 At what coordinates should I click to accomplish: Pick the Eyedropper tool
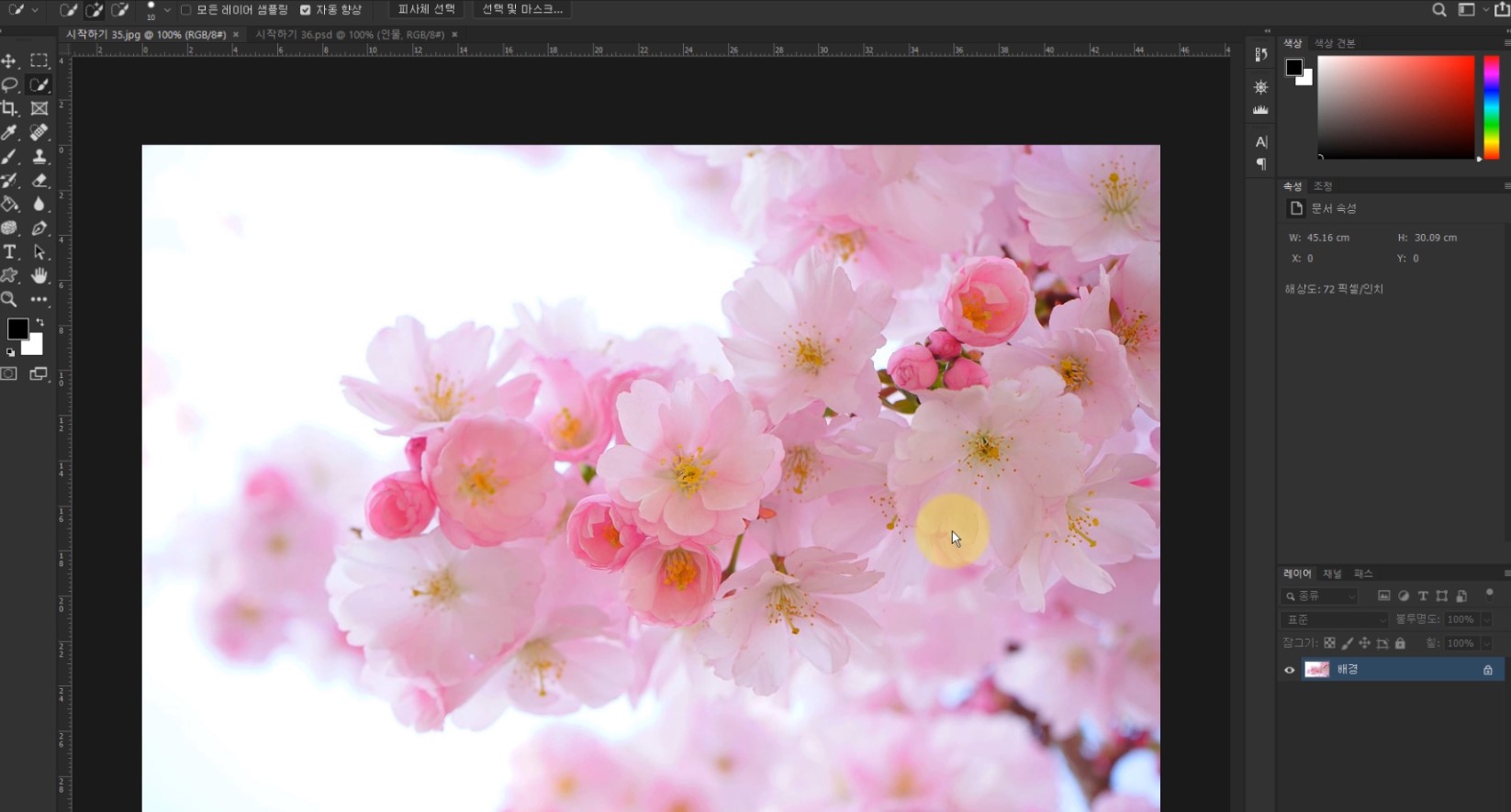[9, 133]
